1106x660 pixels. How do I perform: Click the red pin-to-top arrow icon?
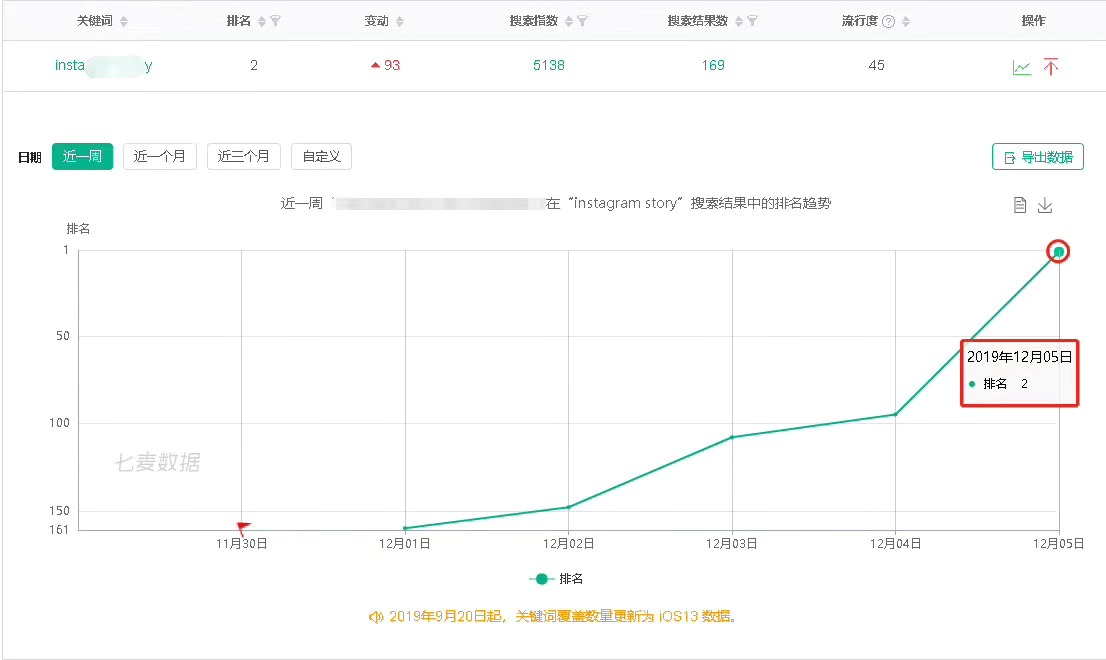click(1051, 66)
